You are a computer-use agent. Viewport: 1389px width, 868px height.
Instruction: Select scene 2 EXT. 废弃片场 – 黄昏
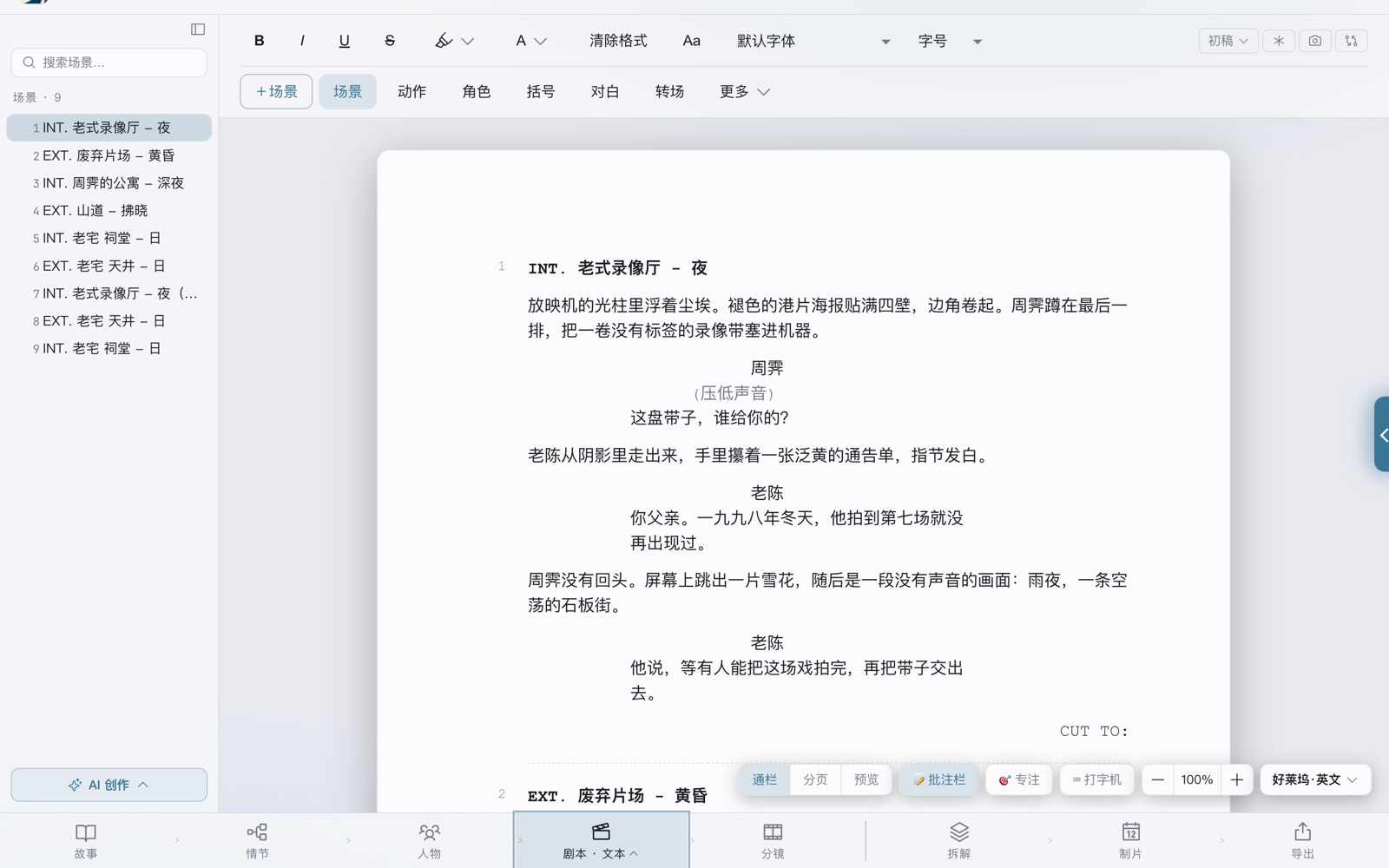click(109, 155)
